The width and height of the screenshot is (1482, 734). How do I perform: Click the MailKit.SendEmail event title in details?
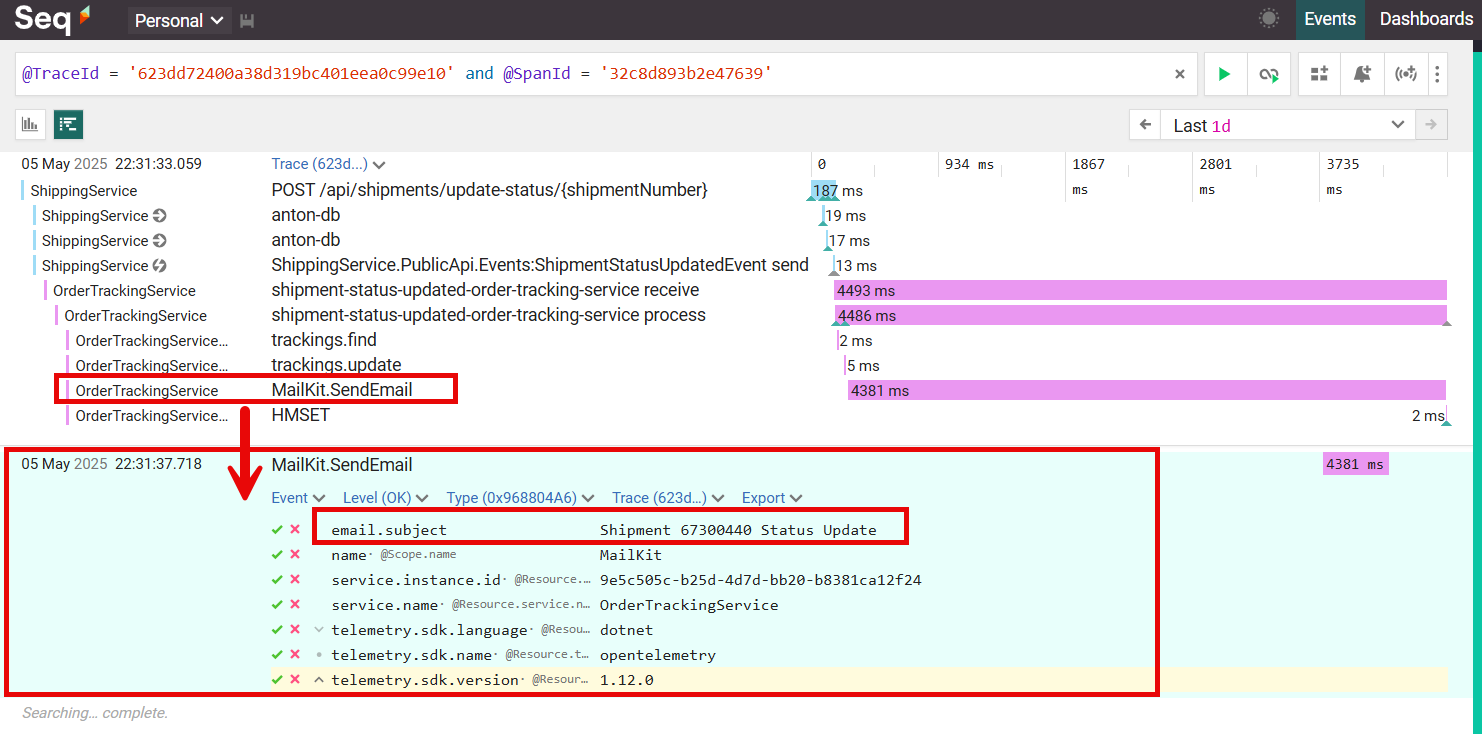pos(342,465)
